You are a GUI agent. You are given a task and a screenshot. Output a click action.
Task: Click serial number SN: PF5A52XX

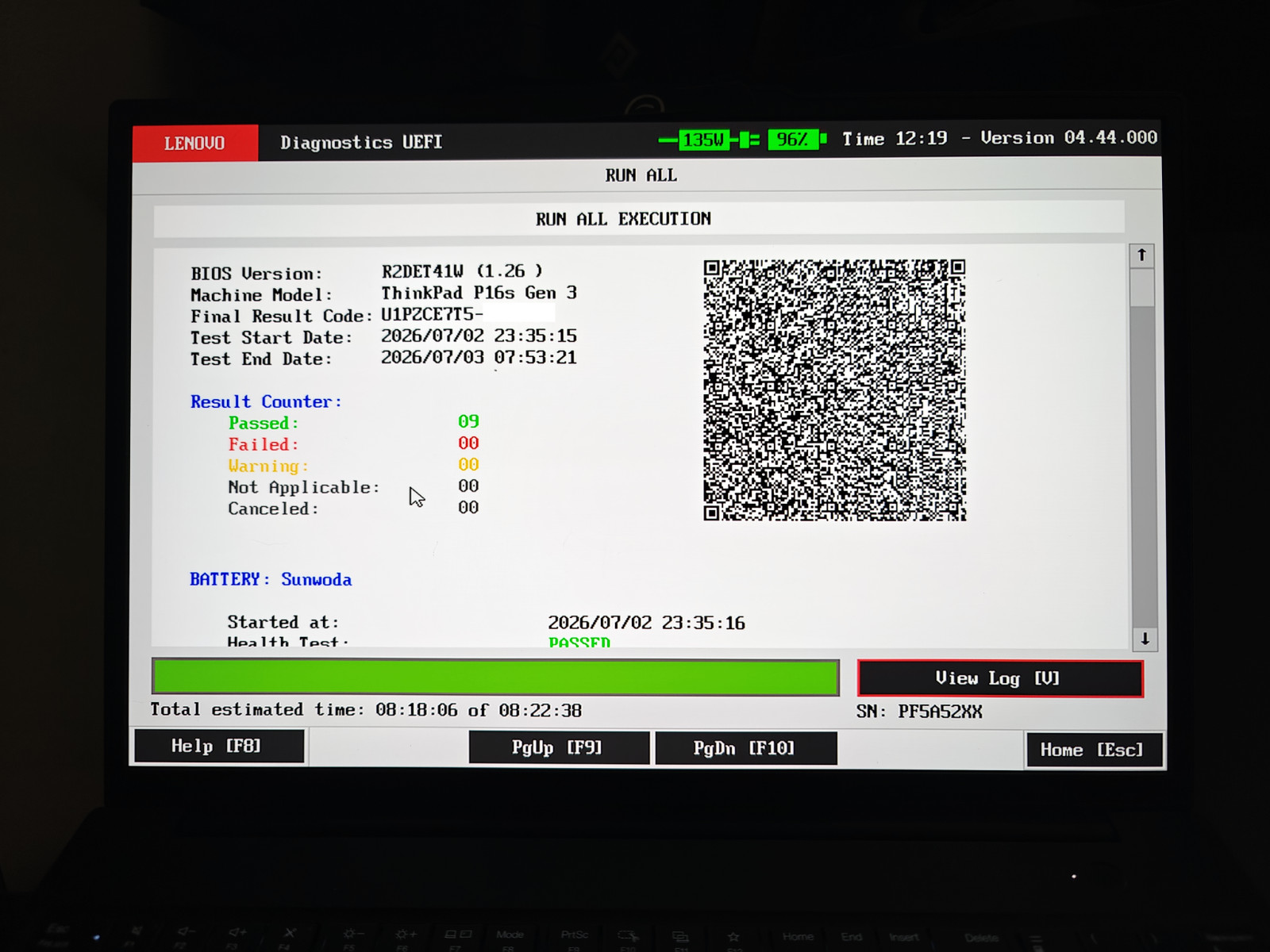pos(919,712)
